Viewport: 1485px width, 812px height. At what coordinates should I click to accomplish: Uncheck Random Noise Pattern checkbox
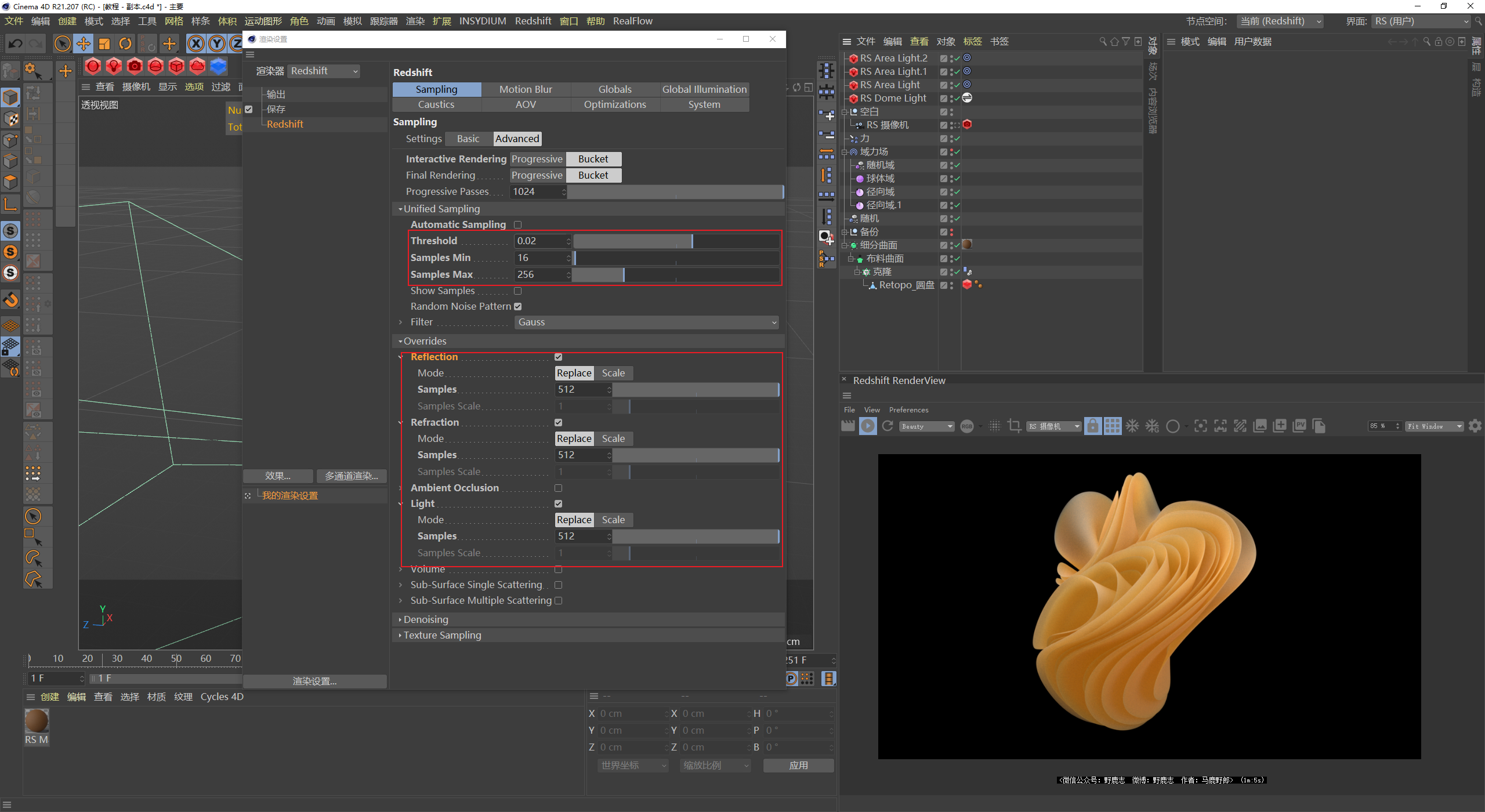point(518,306)
